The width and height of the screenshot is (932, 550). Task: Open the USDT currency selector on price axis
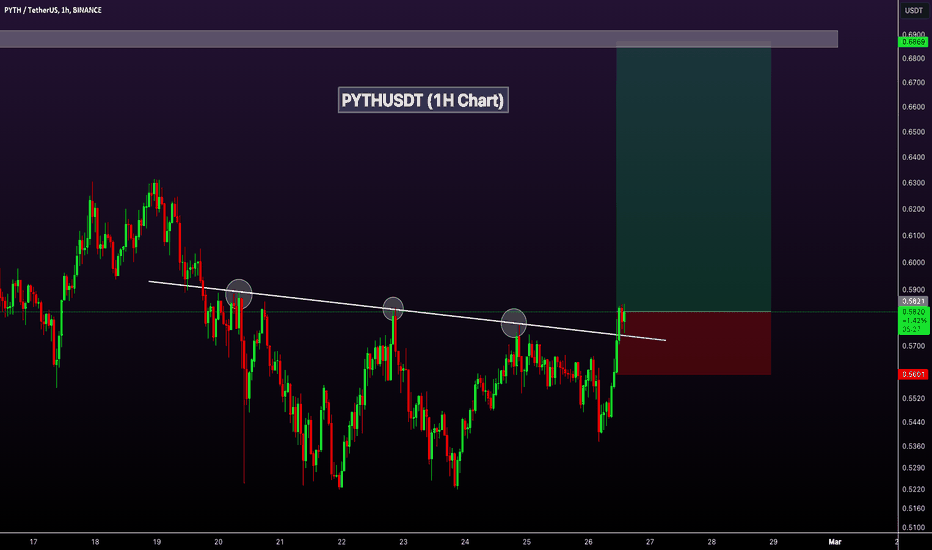coord(914,10)
